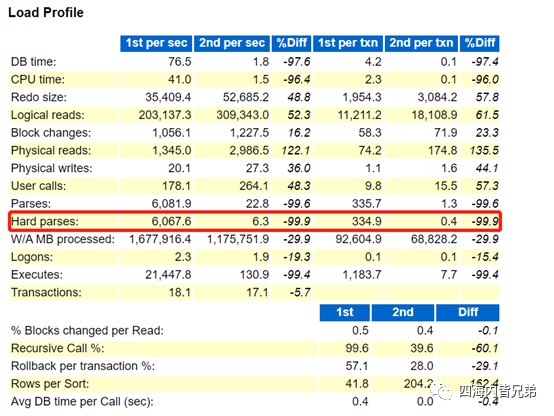This screenshot has width=554, height=416.
Task: Select the Executes value 21,447.8
Action: pos(168,275)
